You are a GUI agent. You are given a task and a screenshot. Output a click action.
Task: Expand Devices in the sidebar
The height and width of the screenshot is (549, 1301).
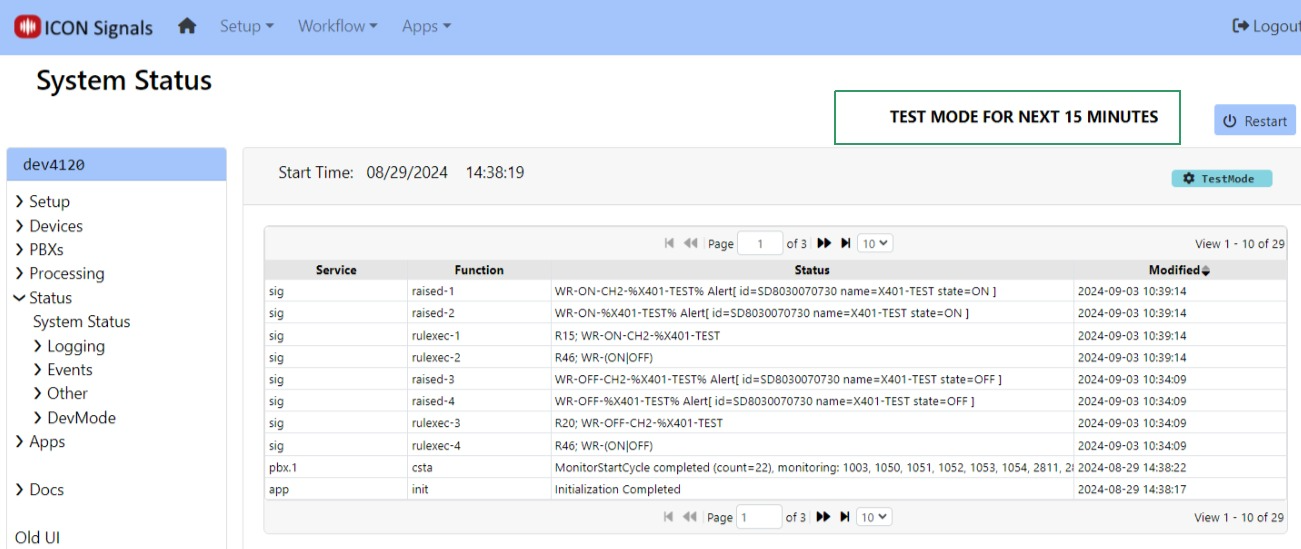(49, 226)
